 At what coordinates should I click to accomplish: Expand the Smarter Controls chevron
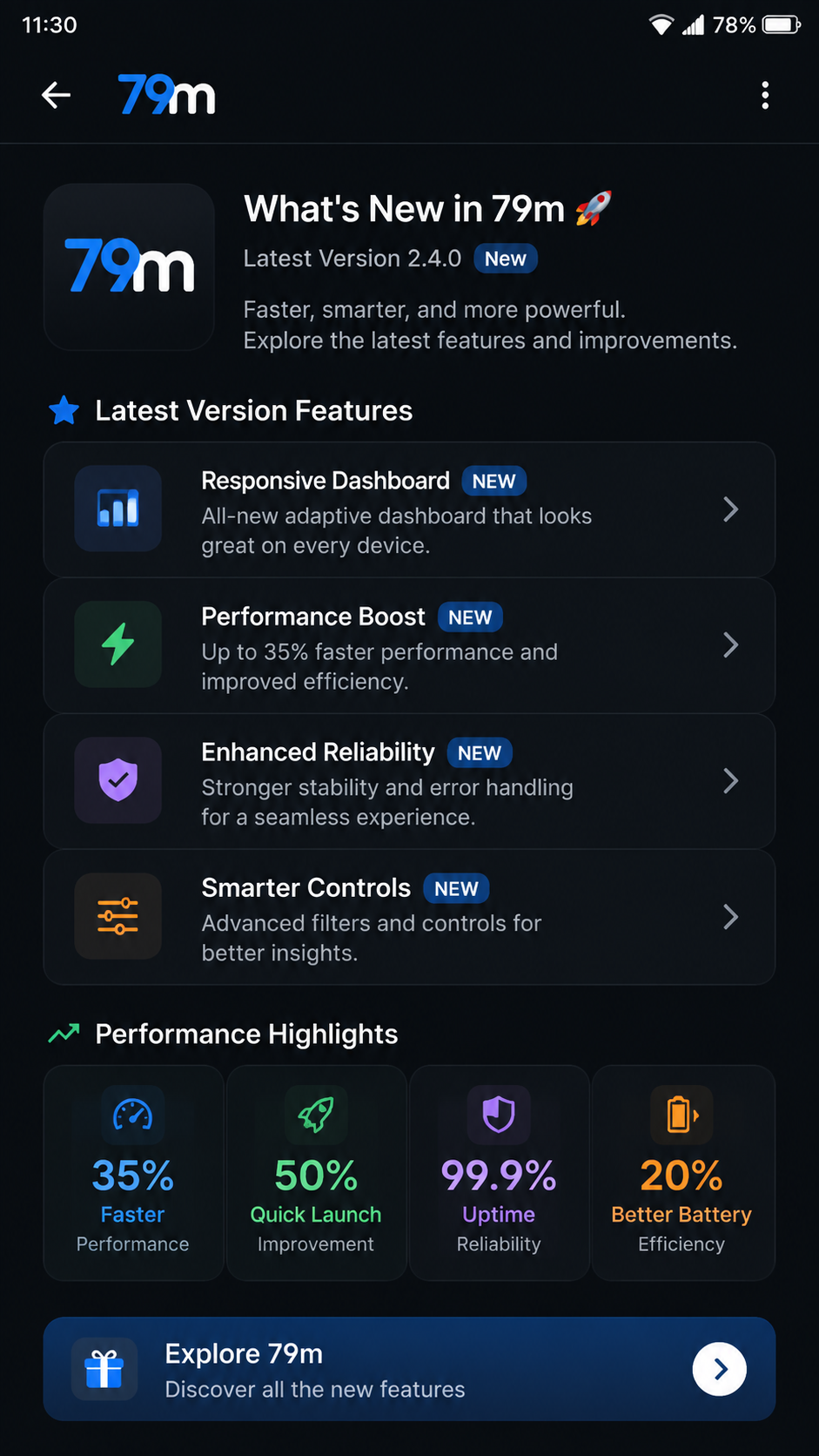click(731, 917)
